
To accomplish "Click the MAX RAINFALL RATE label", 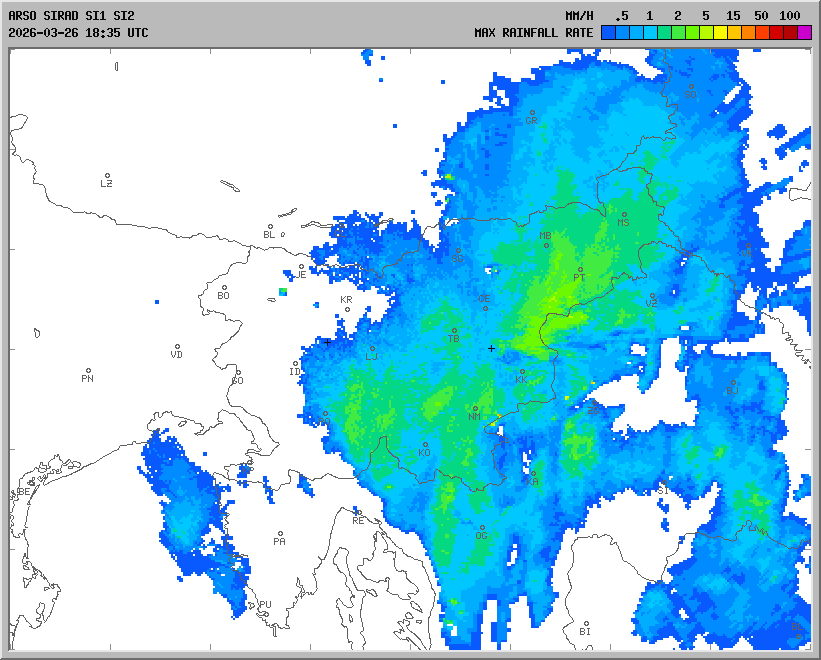I will click(x=533, y=33).
